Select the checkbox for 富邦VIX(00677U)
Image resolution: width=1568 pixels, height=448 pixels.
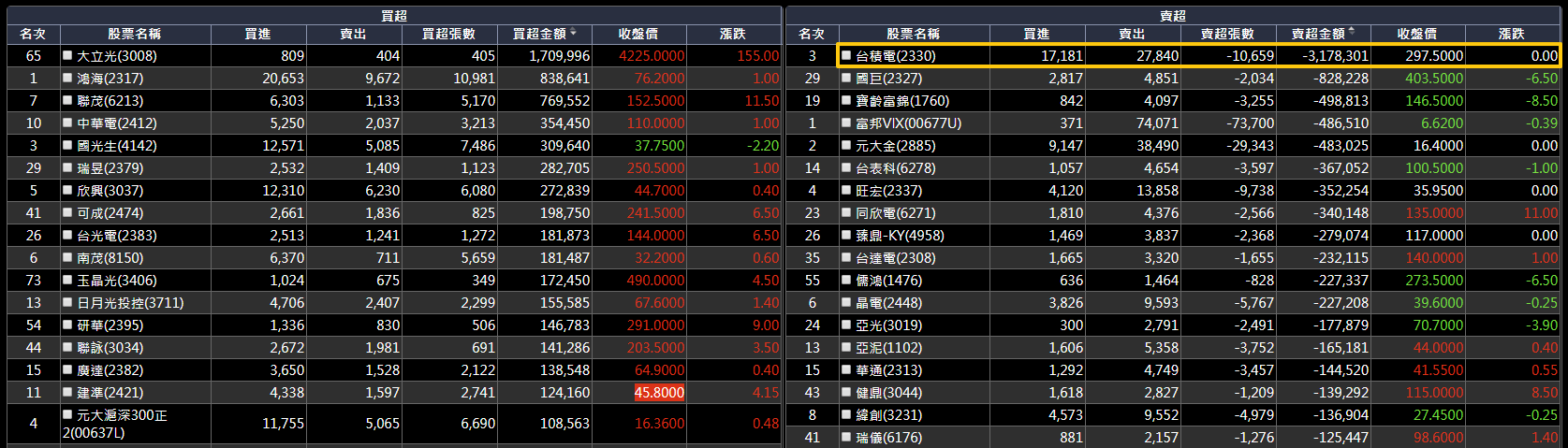pos(846,123)
